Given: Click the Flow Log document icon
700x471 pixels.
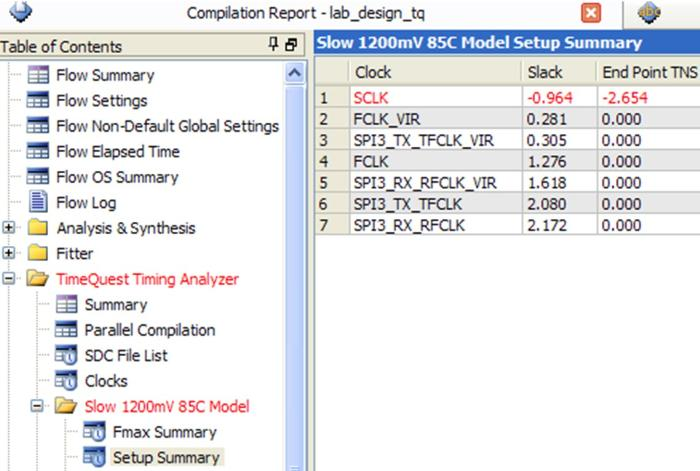Looking at the screenshot, I should tap(38, 202).
